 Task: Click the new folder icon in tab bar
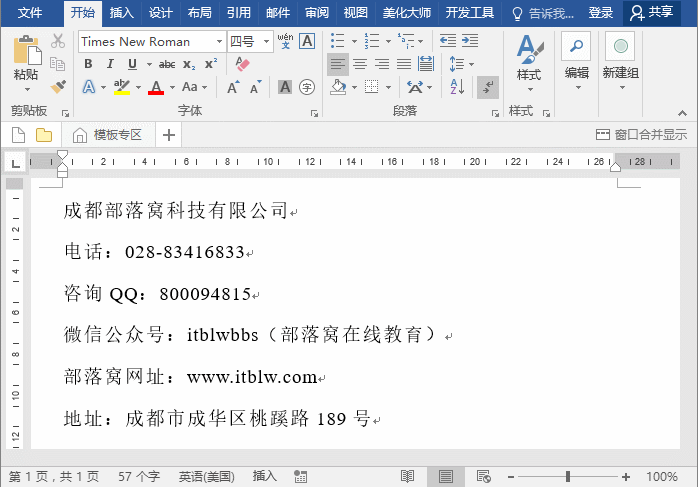[x=43, y=135]
